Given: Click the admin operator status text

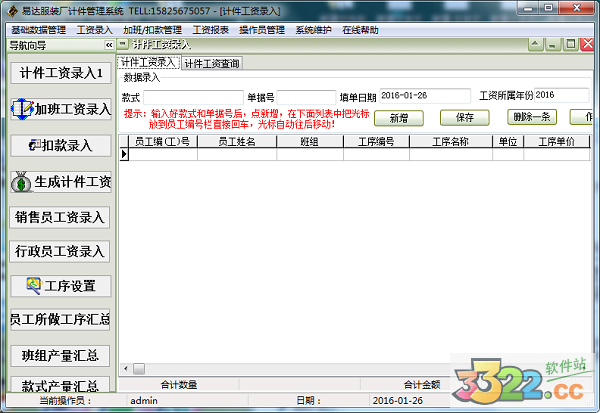Looking at the screenshot, I should 144,401.
